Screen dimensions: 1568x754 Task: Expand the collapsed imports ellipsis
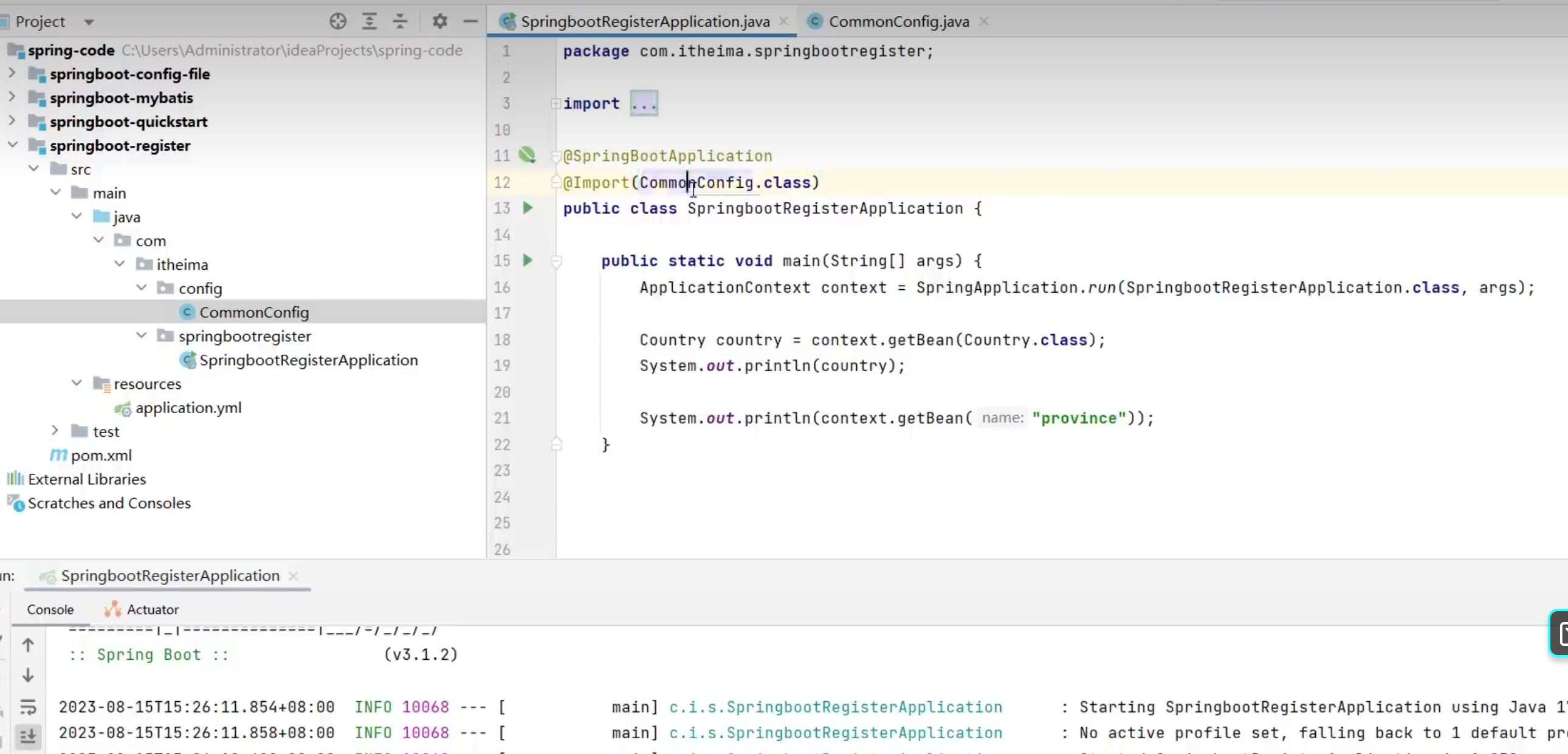(x=644, y=103)
